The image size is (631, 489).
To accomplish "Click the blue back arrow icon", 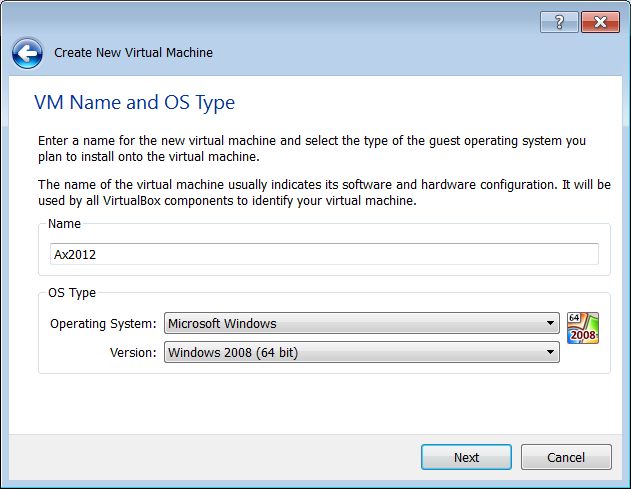I will click(27, 53).
